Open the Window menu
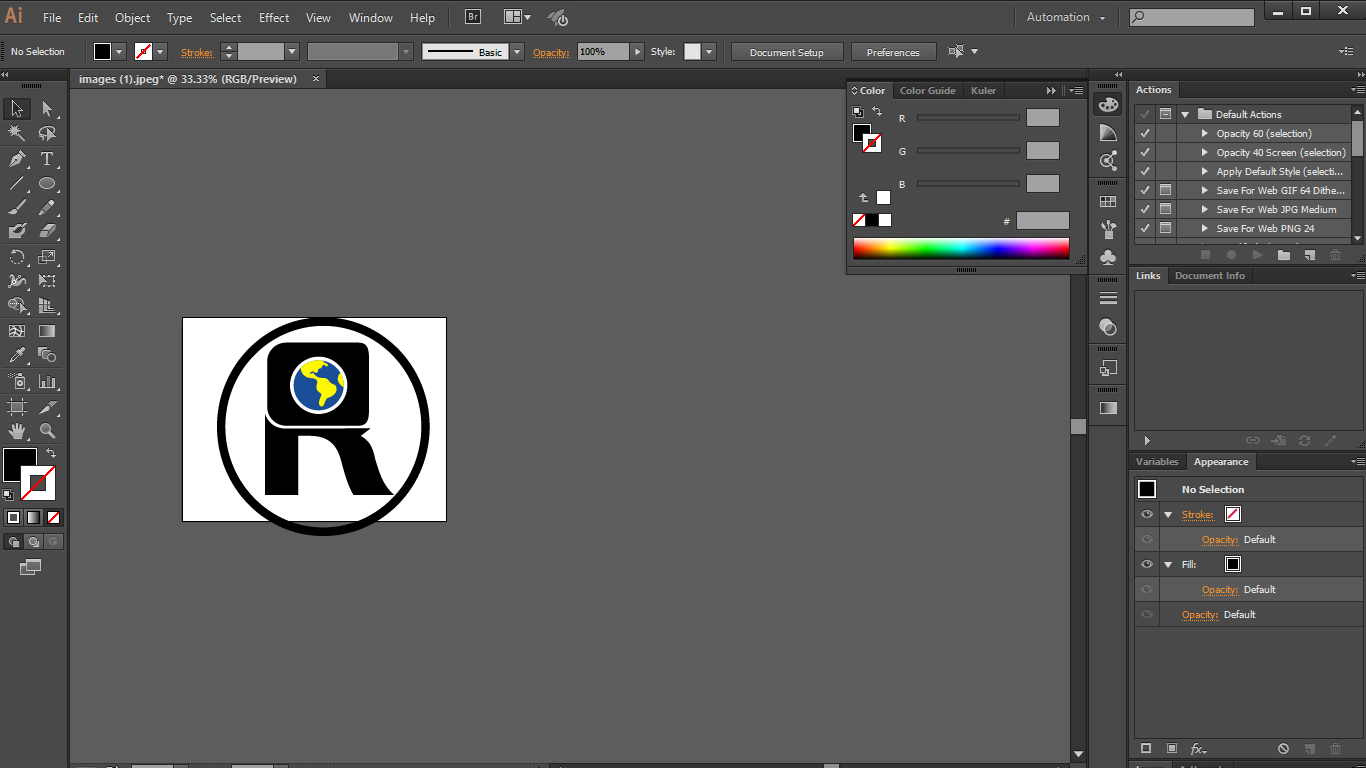This screenshot has height=768, width=1366. [x=370, y=18]
